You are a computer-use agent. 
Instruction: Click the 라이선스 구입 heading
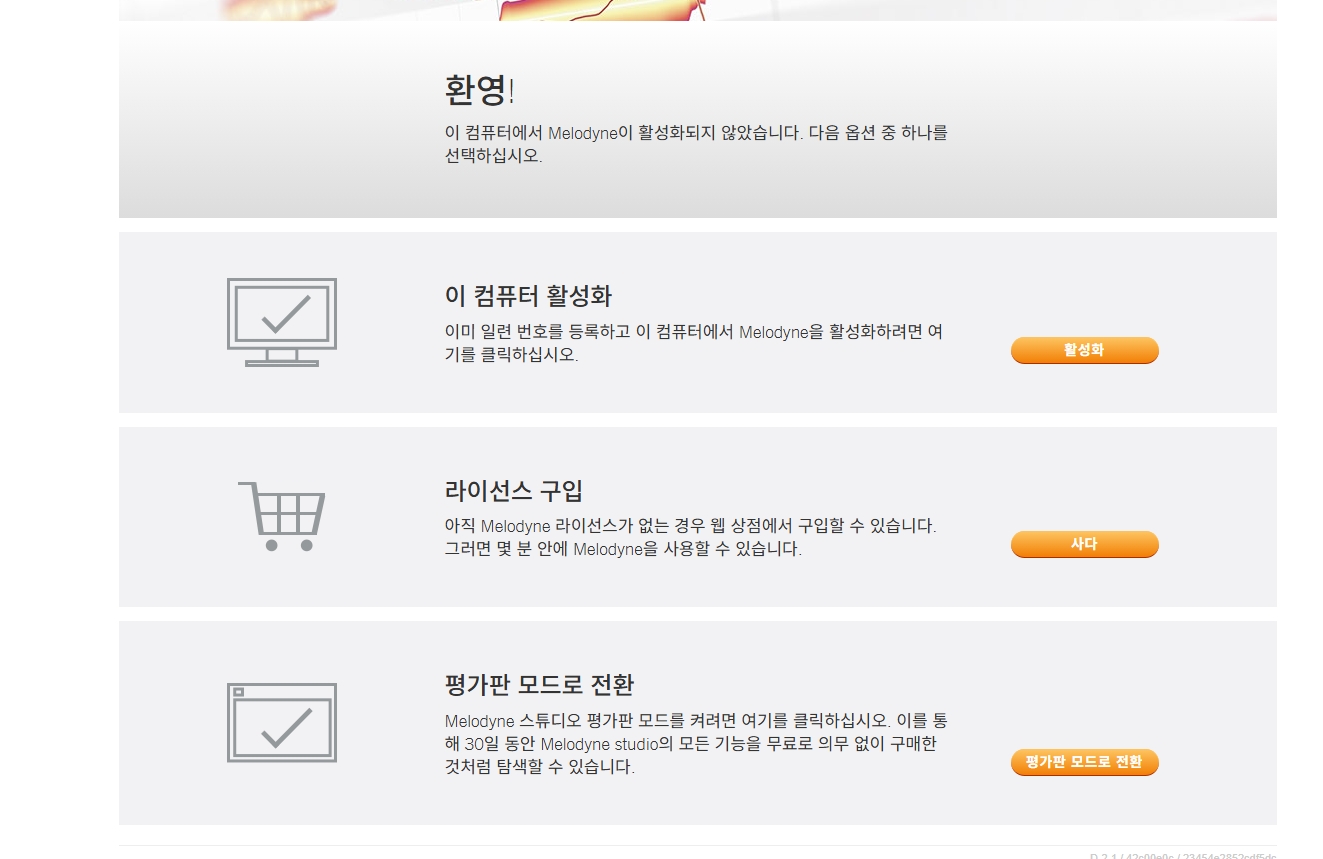(514, 491)
